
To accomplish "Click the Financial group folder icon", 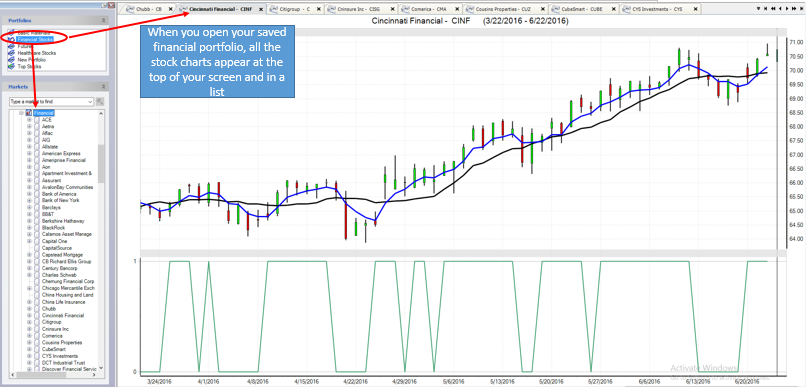I will coord(29,113).
